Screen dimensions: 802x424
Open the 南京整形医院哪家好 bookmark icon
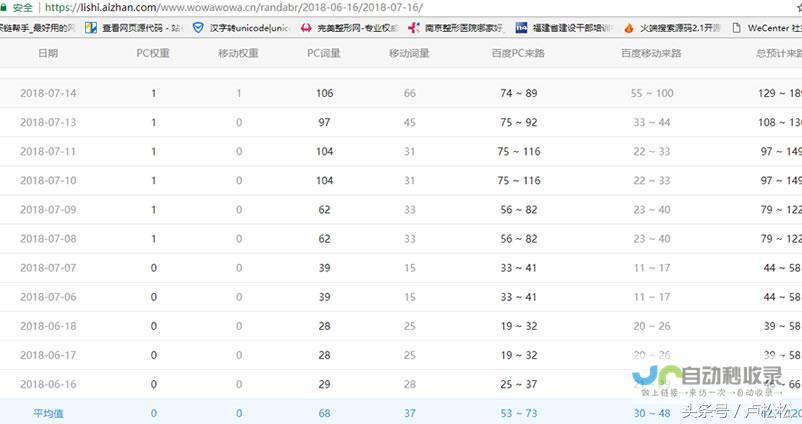(x=413, y=28)
